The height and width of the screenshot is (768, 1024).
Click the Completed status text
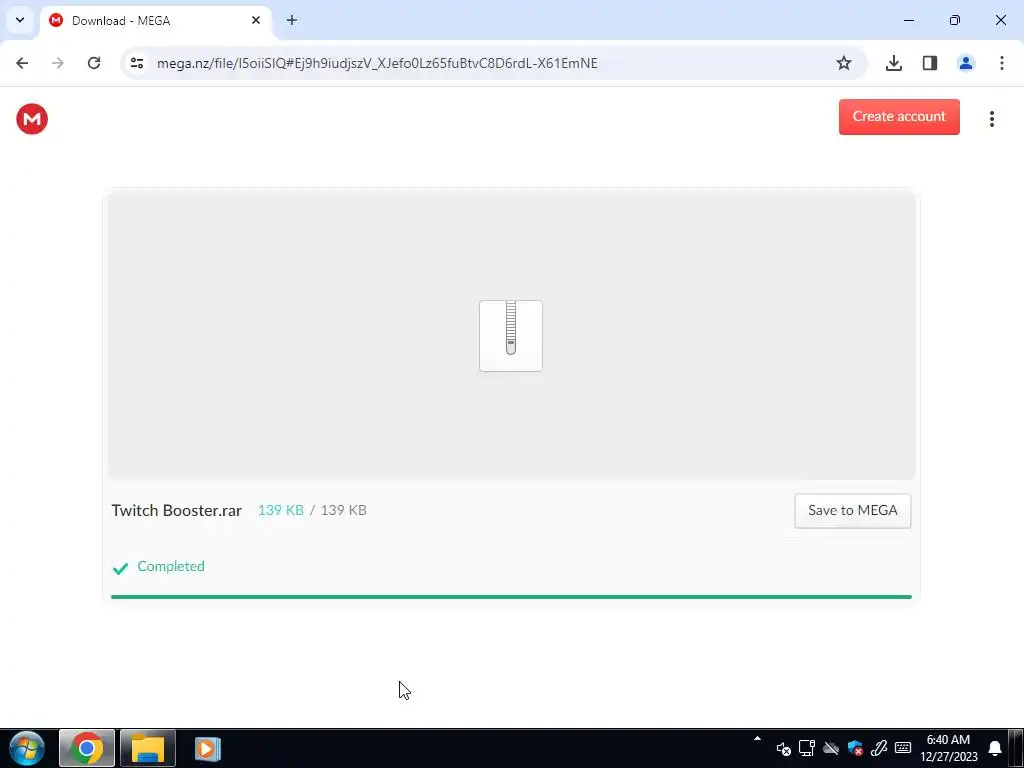coord(171,566)
